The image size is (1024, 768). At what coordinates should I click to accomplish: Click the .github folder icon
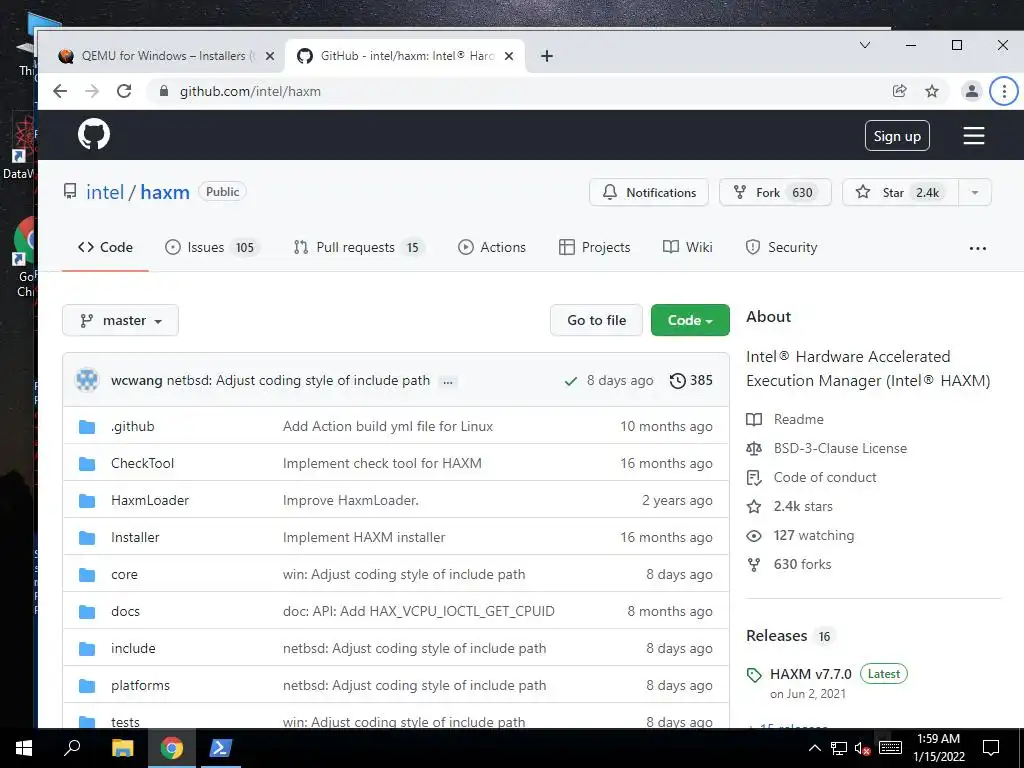87,426
